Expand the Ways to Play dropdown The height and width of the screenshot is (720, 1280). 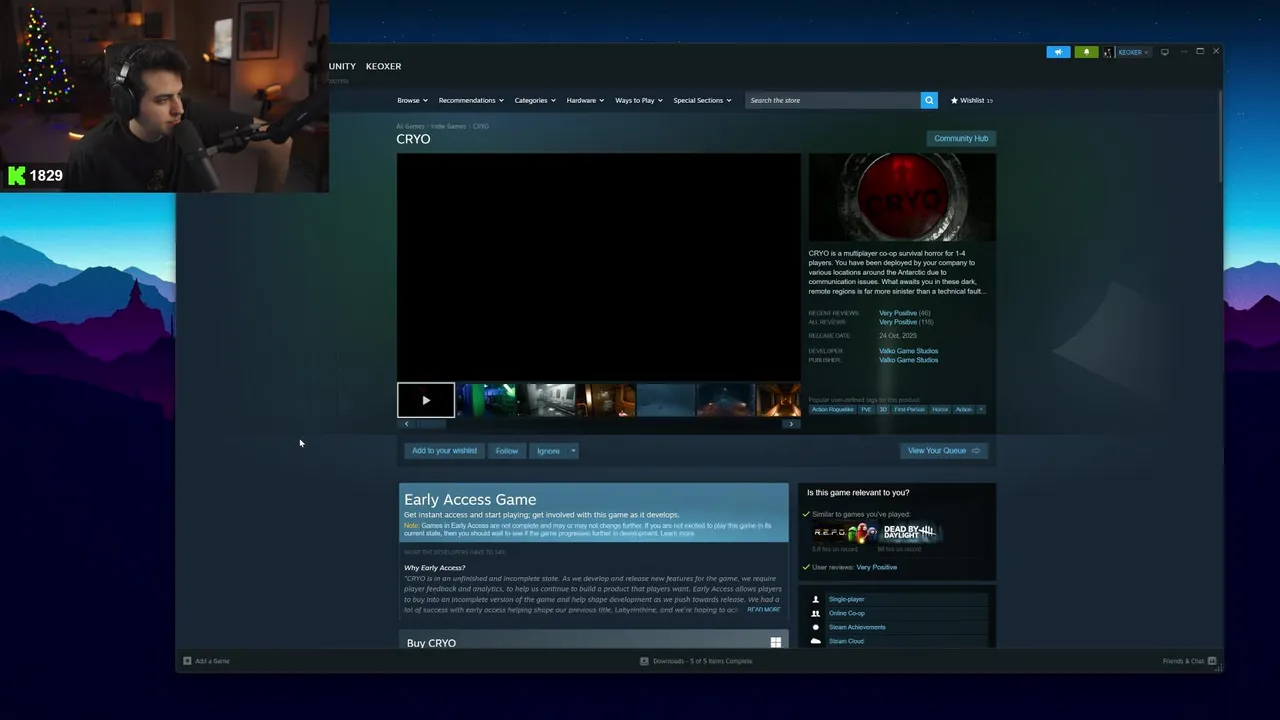coord(639,100)
